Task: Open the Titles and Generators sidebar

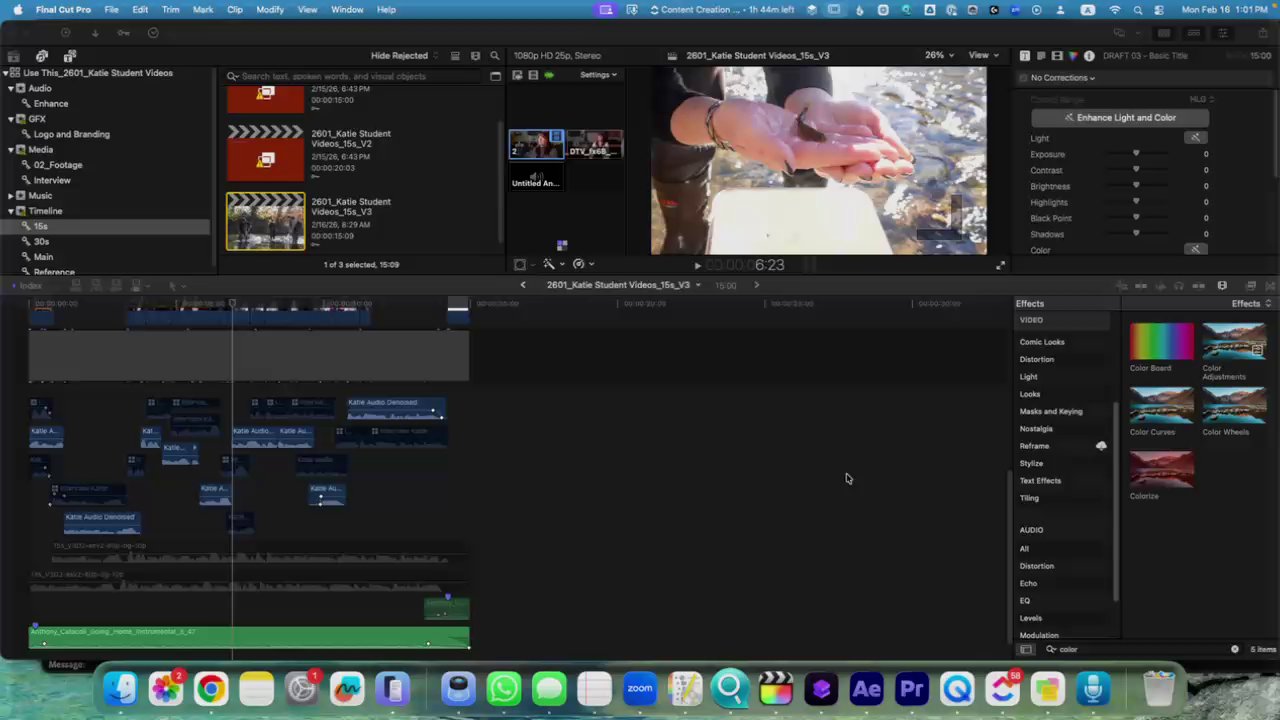Action: [x=69, y=56]
